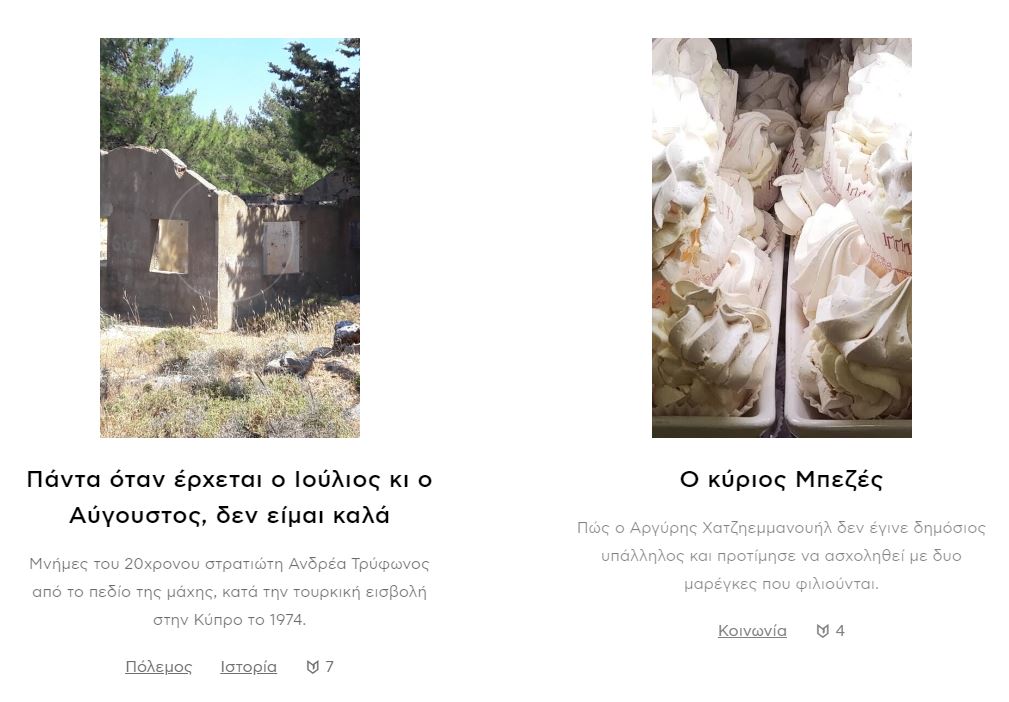Click the summary starting Πώς ο Αργύρης
Screen dimensions: 1009x702
tap(781, 556)
